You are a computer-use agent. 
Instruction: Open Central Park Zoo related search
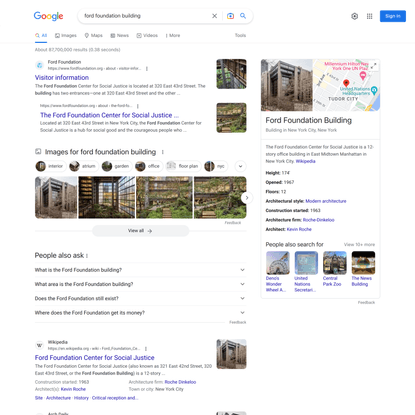(334, 269)
